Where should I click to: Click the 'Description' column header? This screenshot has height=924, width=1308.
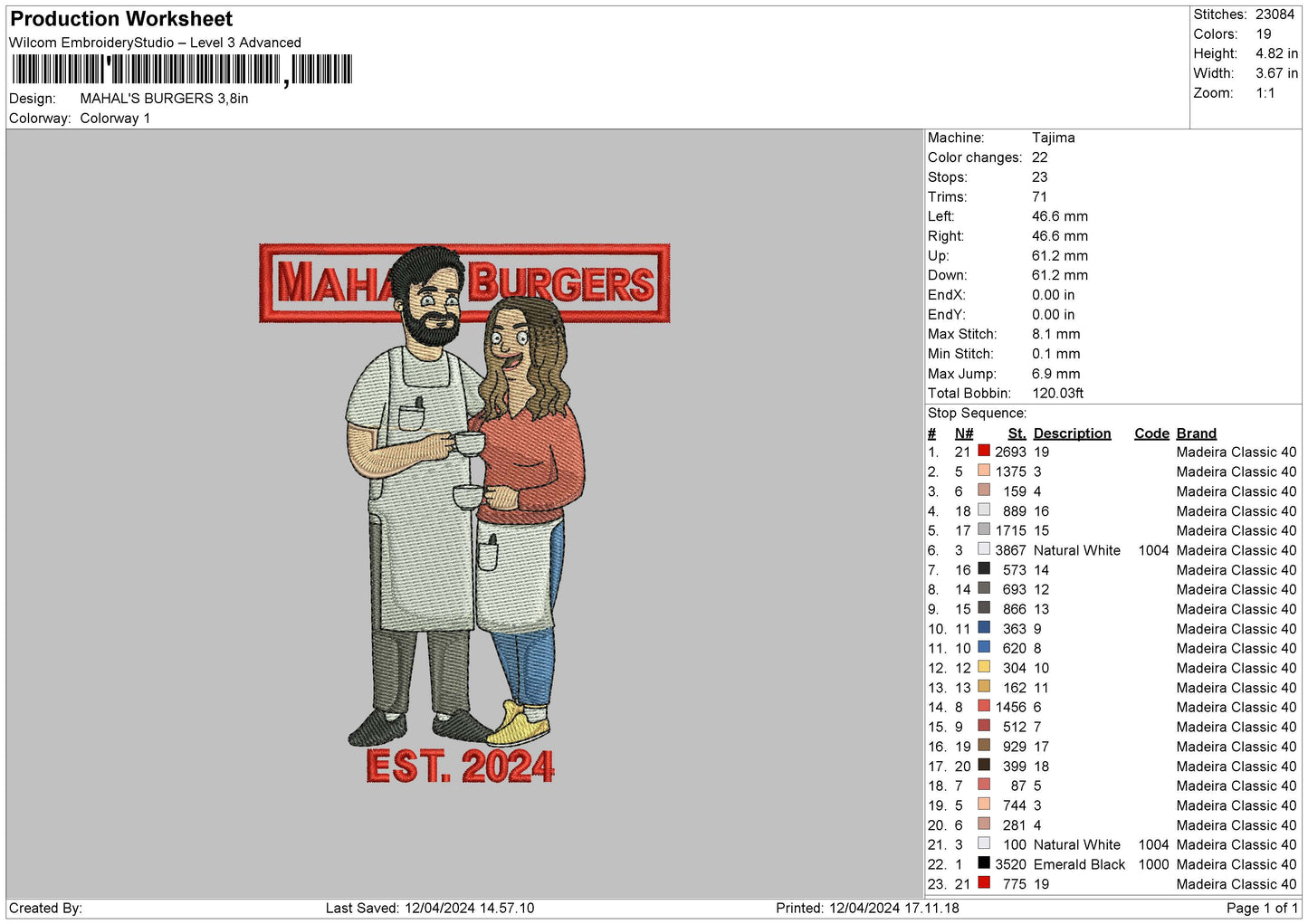coord(1072,433)
